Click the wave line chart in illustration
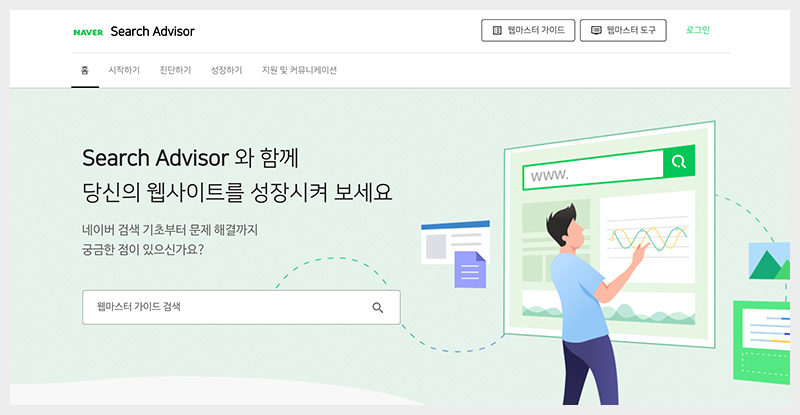 pos(648,238)
